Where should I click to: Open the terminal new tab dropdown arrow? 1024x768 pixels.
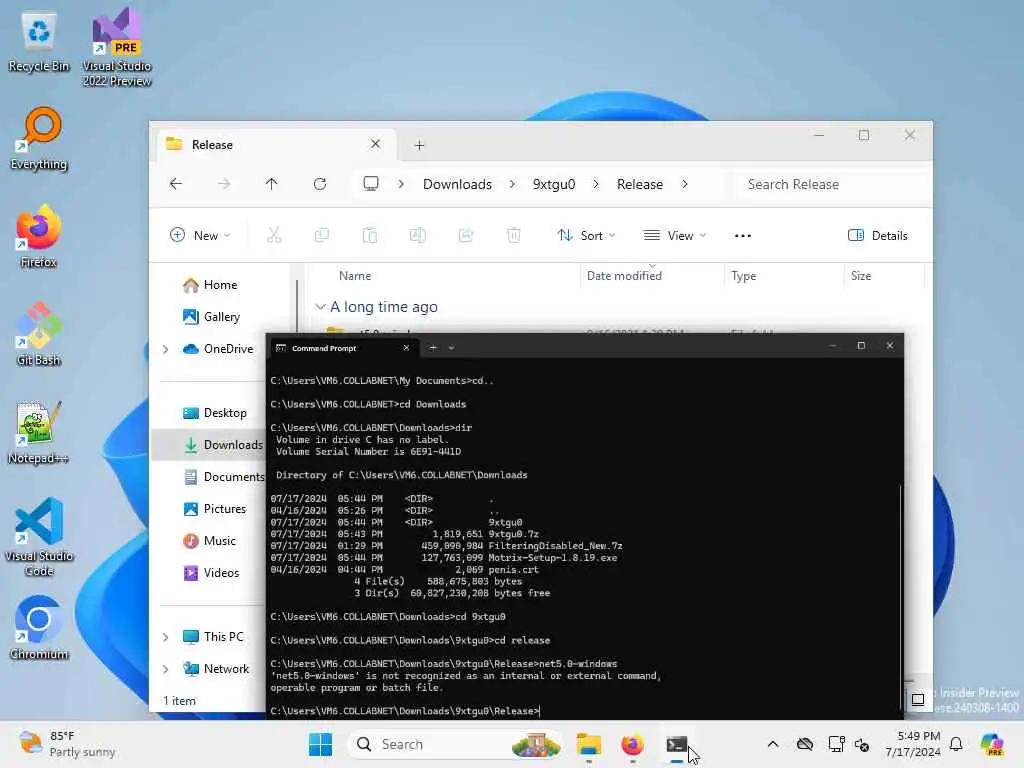451,348
